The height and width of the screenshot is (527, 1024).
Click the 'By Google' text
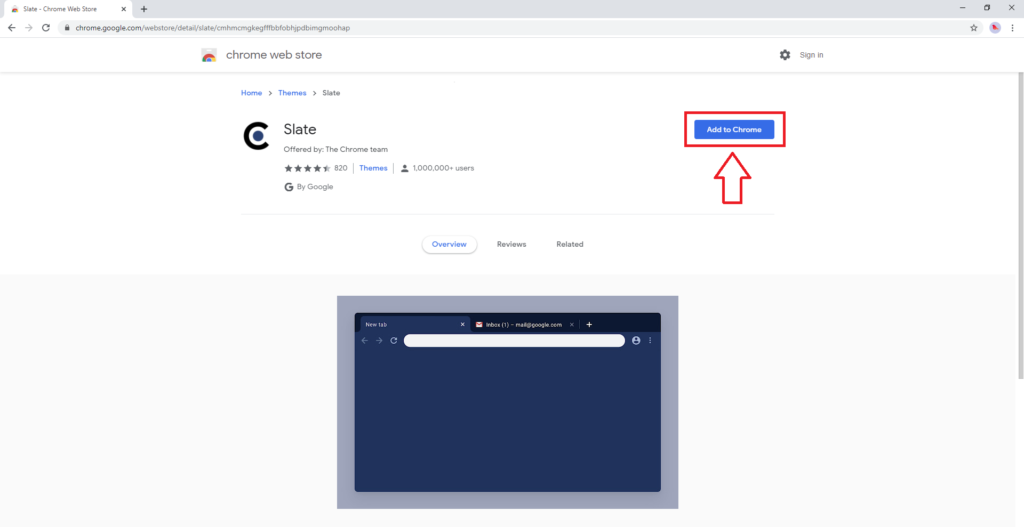click(315, 187)
